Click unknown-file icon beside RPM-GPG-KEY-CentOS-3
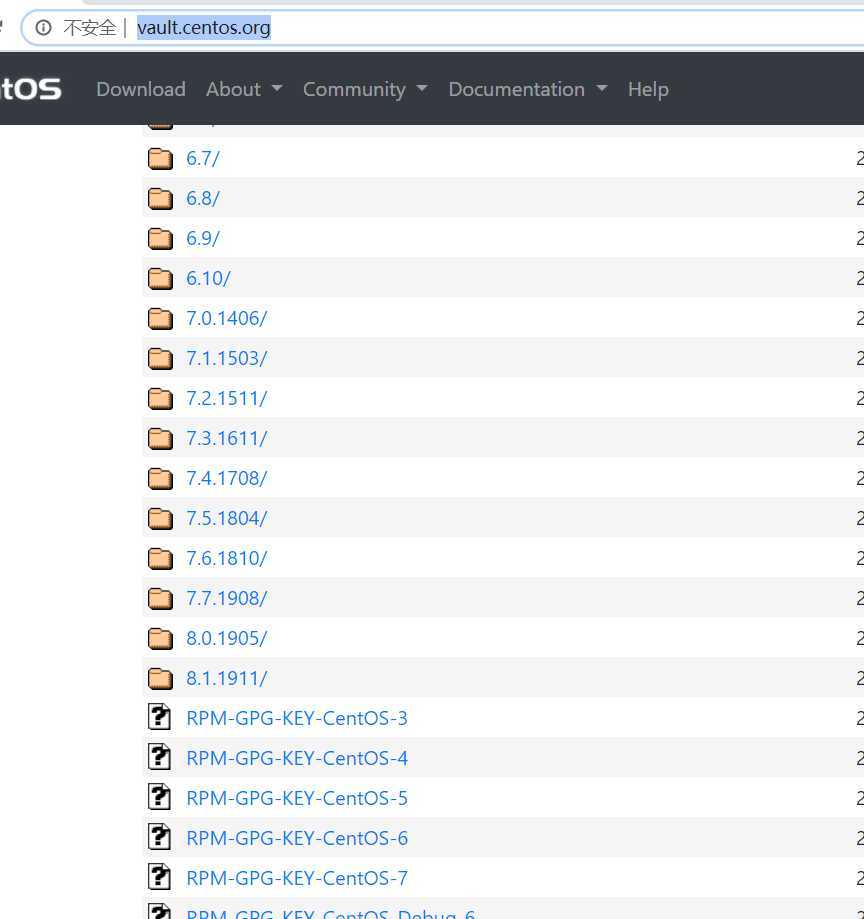The height and width of the screenshot is (919, 864). (159, 717)
